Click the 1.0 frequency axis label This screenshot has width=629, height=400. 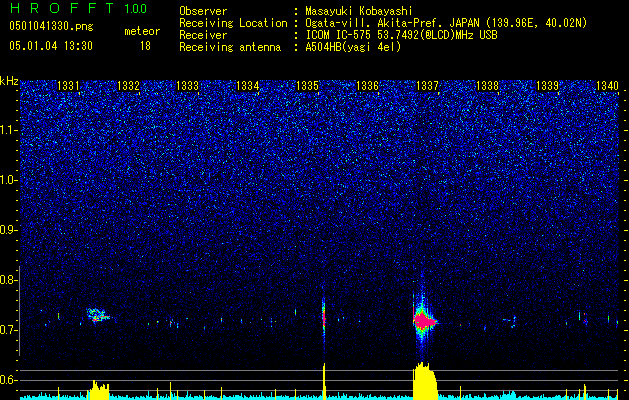click(x=7, y=181)
